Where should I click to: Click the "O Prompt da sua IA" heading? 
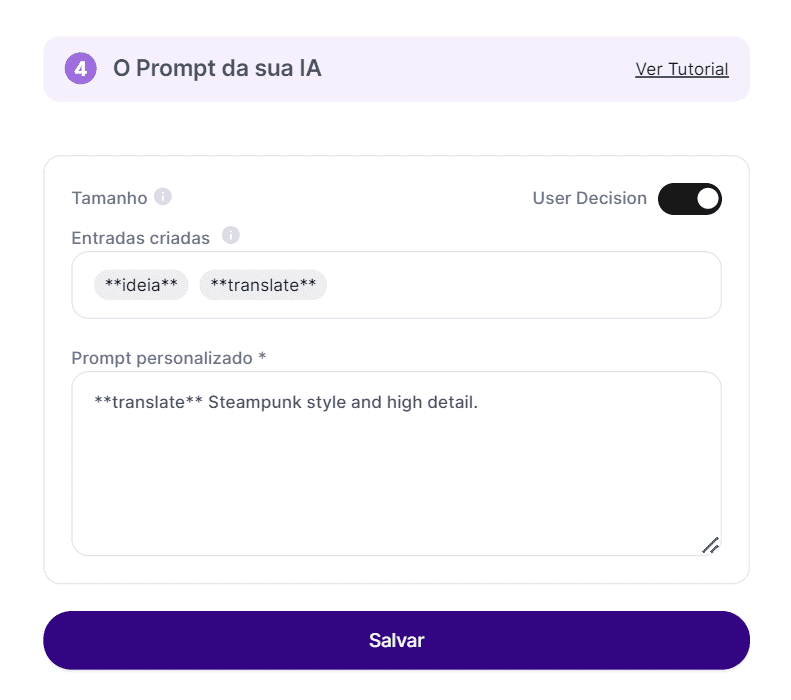pos(217,69)
